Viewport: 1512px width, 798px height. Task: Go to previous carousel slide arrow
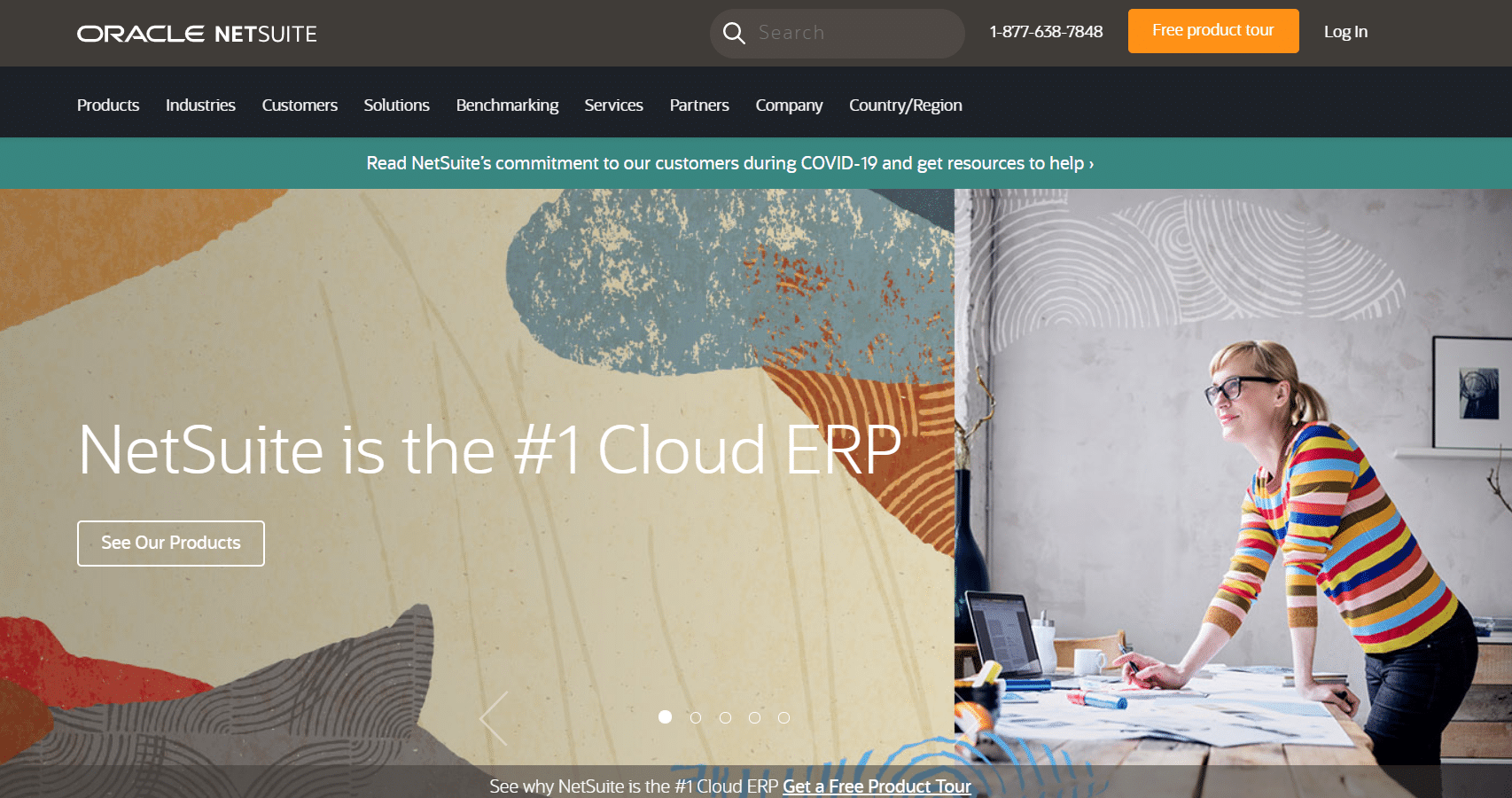click(x=494, y=718)
